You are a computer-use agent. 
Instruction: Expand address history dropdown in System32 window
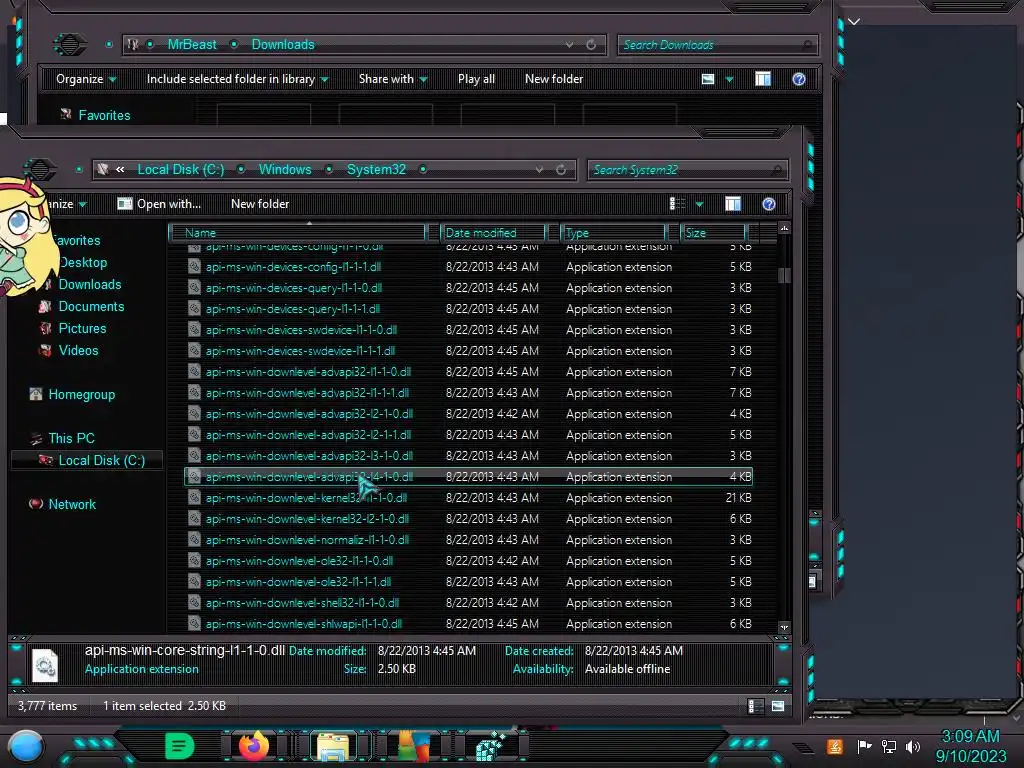(x=539, y=170)
